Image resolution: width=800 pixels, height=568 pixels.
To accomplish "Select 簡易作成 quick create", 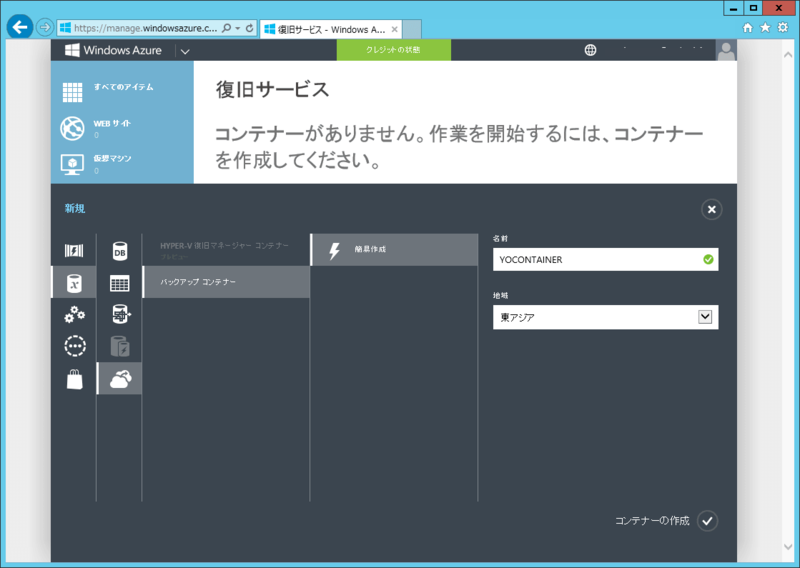I will [x=394, y=250].
